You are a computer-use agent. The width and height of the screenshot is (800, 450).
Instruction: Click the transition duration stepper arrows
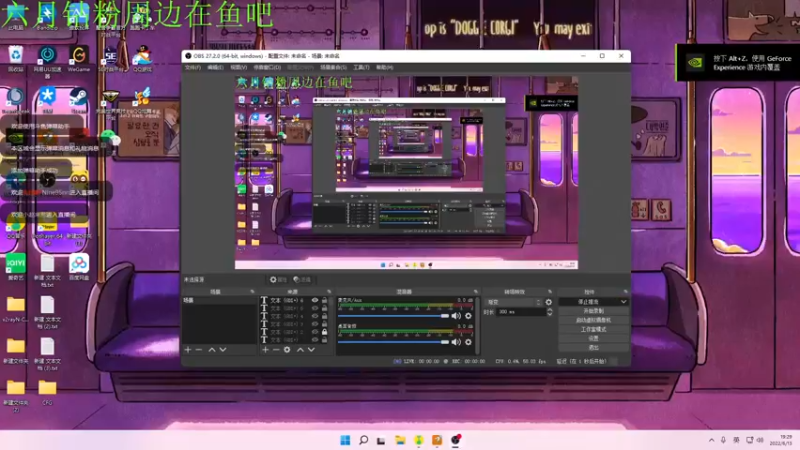coord(549,312)
